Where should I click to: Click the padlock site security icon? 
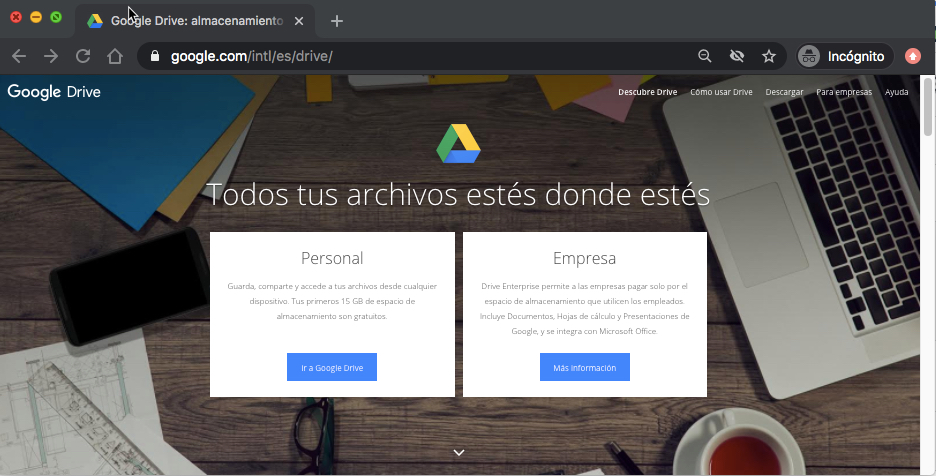click(x=155, y=56)
